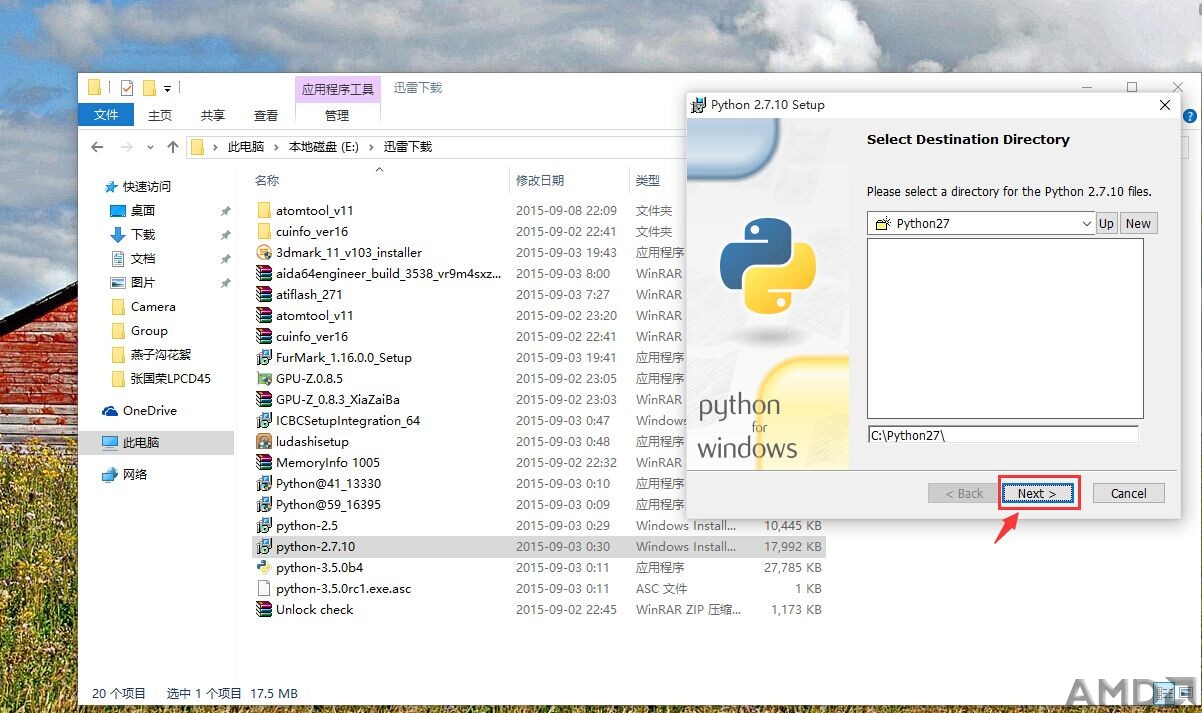Cancel the Python 2.7.10 Setup

coord(1128,493)
